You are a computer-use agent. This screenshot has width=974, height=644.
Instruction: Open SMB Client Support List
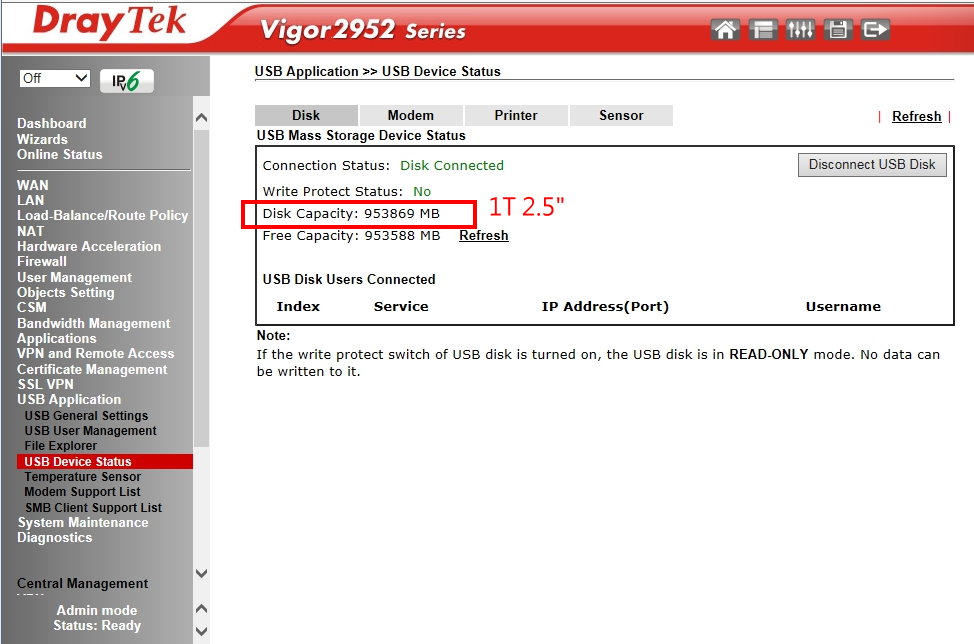point(93,507)
